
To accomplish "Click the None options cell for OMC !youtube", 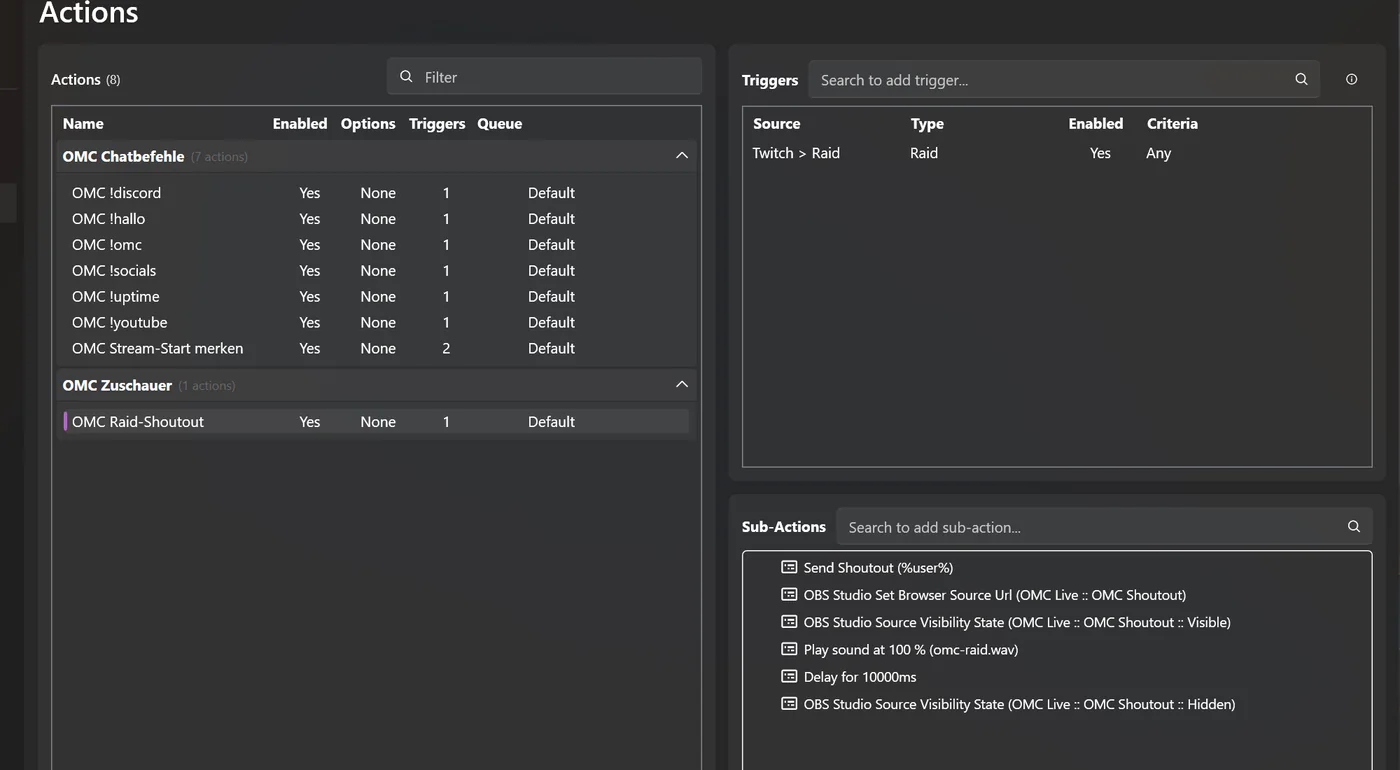I will (378, 323).
